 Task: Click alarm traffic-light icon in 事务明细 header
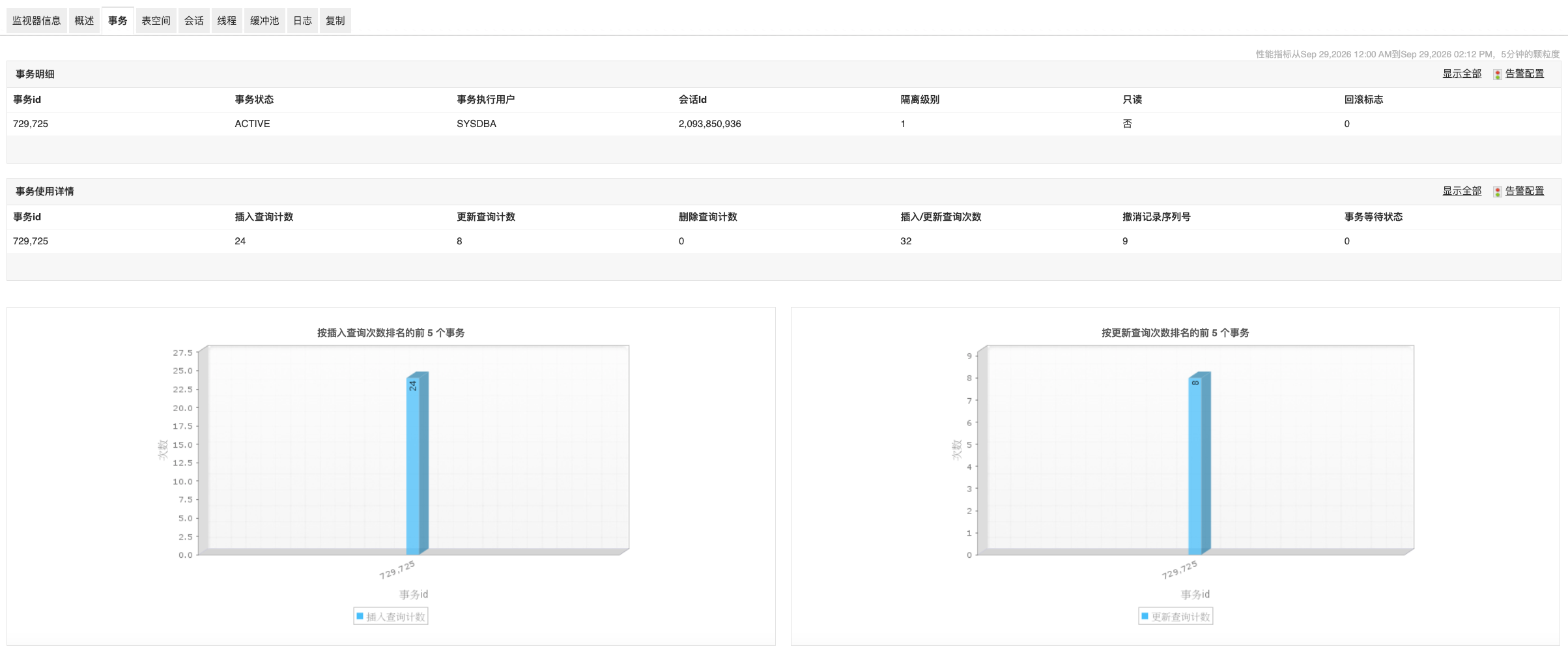point(1497,74)
